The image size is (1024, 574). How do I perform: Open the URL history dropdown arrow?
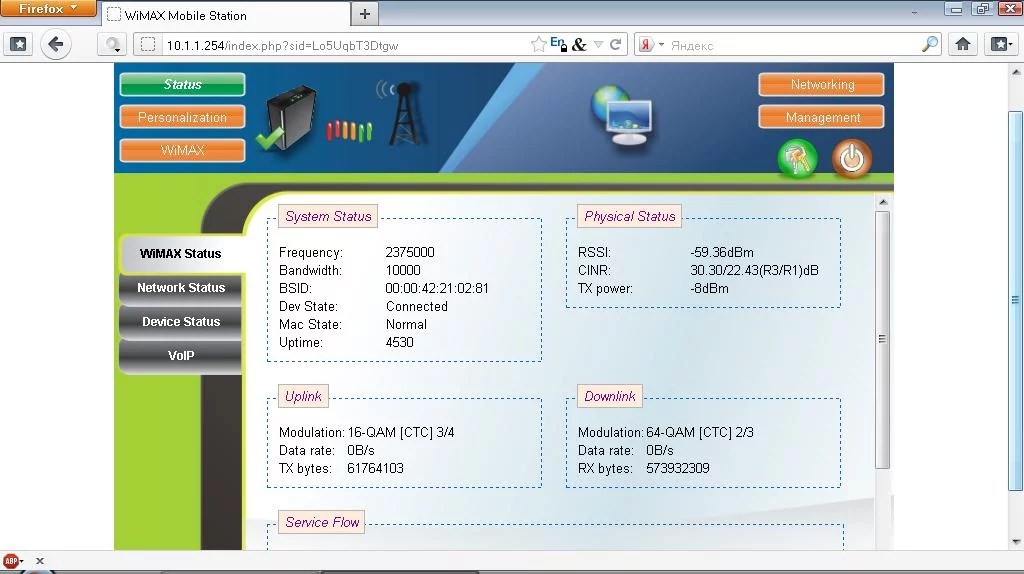(598, 45)
